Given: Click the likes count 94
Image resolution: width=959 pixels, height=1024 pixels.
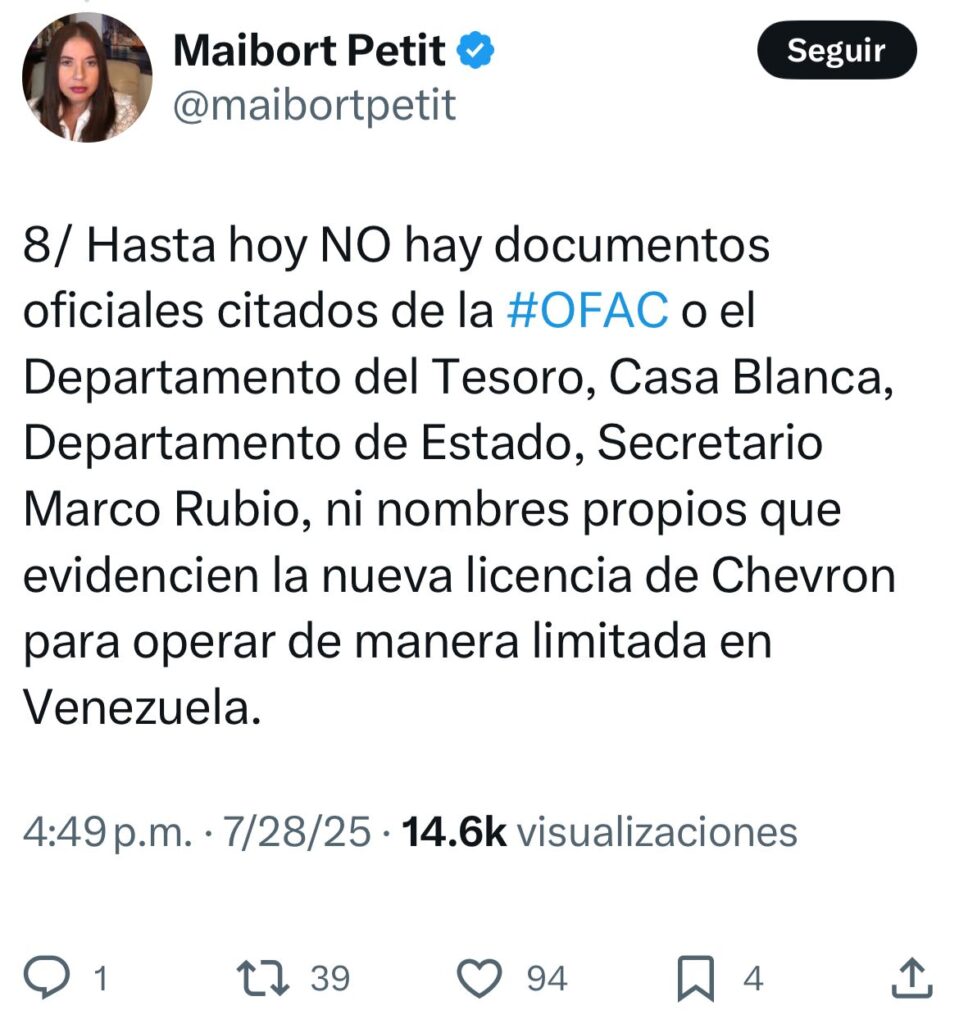Looking at the screenshot, I should (547, 978).
